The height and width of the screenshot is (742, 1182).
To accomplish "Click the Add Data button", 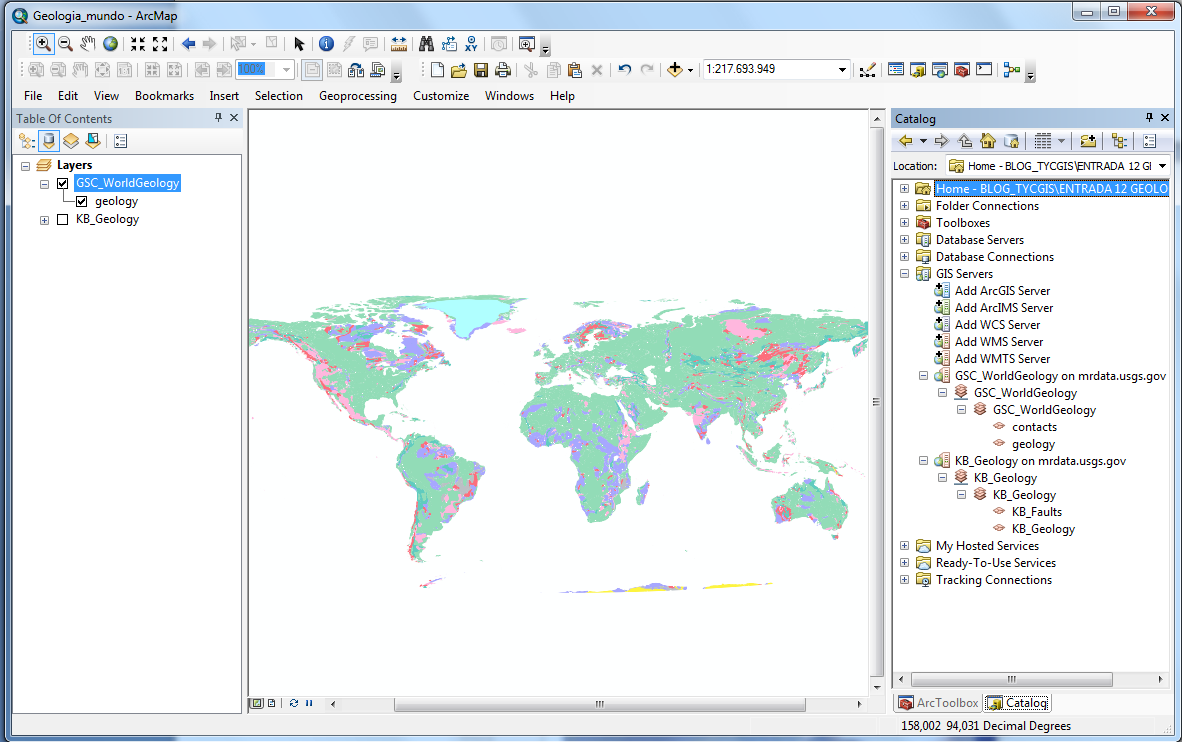I will (x=674, y=70).
